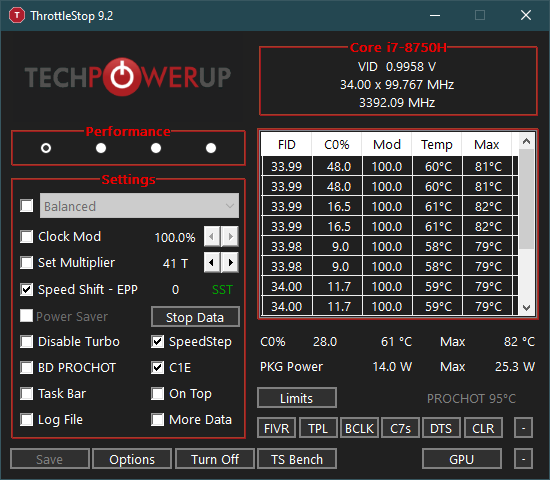Click the Stop Data button
550x480 pixels.
pos(195,317)
